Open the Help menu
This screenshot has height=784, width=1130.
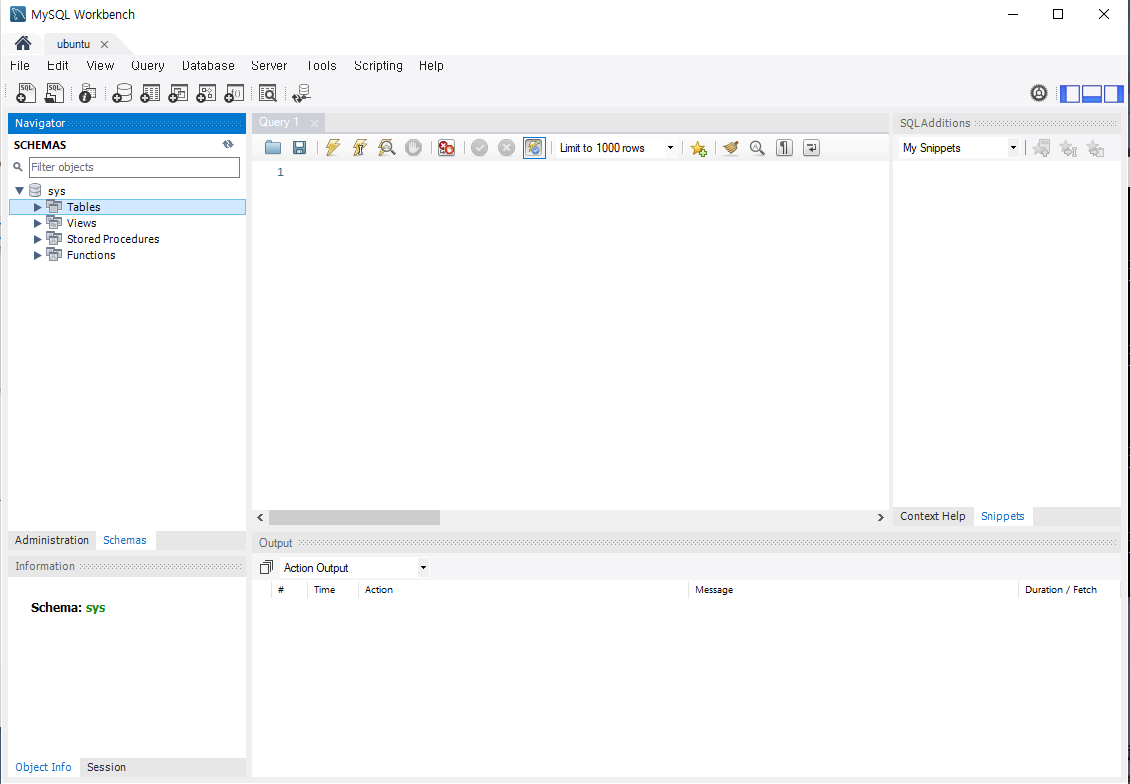point(431,66)
